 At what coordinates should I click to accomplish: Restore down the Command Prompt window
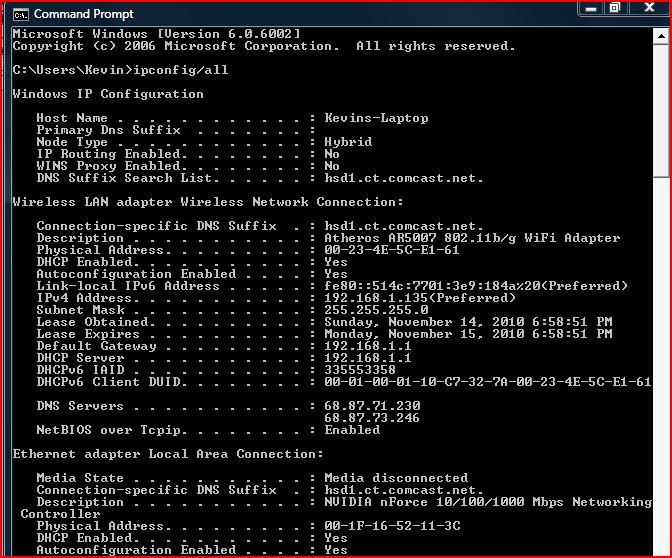(615, 9)
